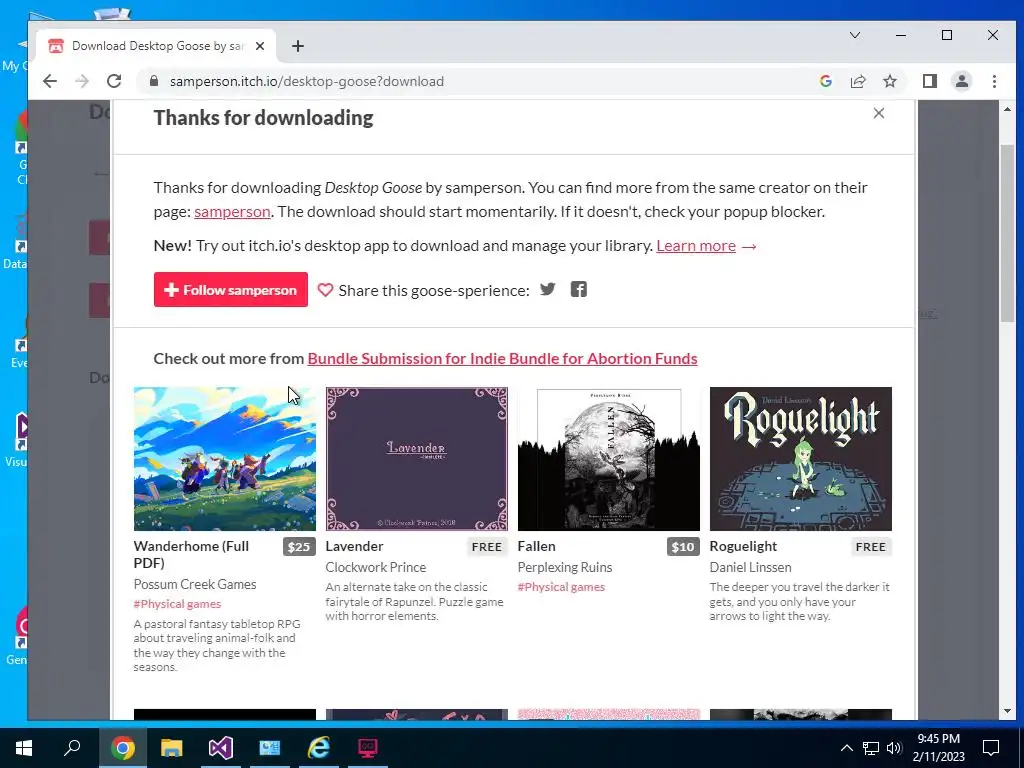Open the Wanderhome cover thumbnail
Viewport: 1024px width, 768px height.
[x=225, y=458]
